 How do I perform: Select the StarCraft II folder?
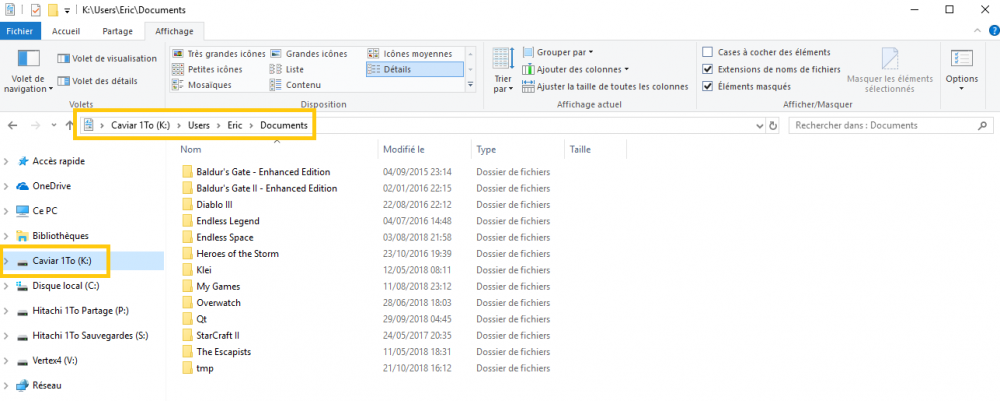pyautogui.click(x=217, y=335)
